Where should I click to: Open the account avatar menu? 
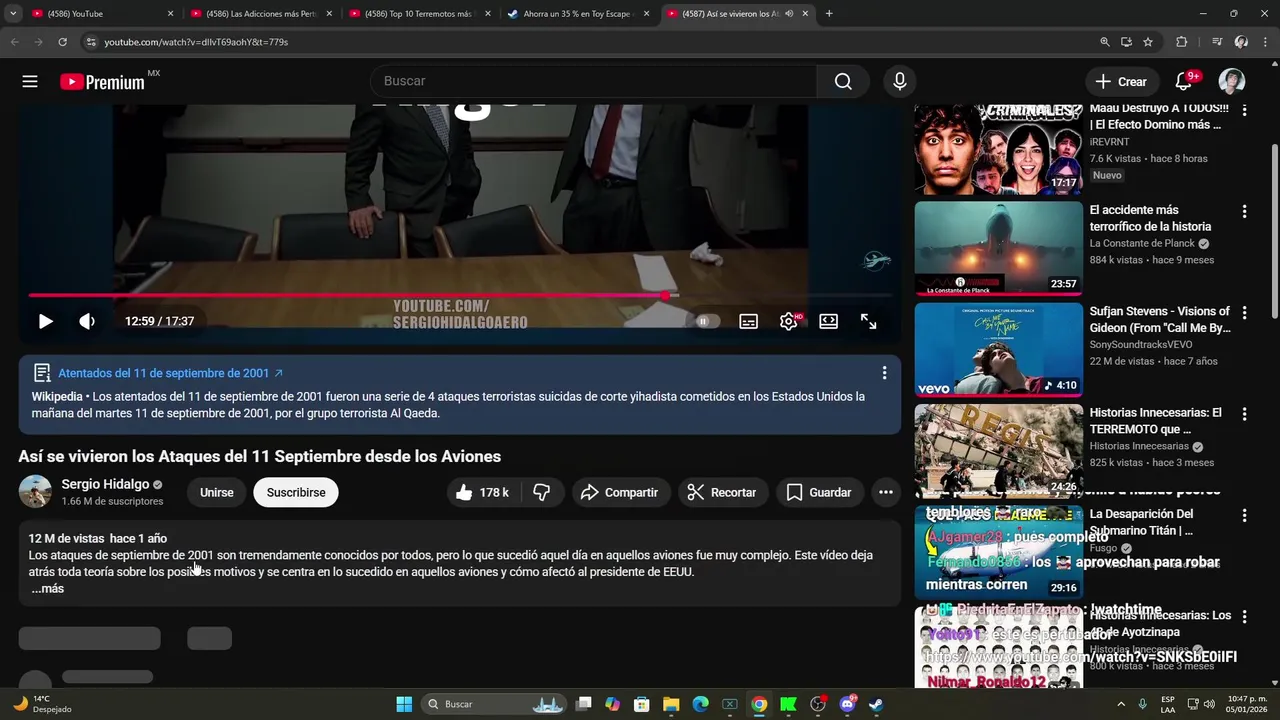coord(1231,82)
